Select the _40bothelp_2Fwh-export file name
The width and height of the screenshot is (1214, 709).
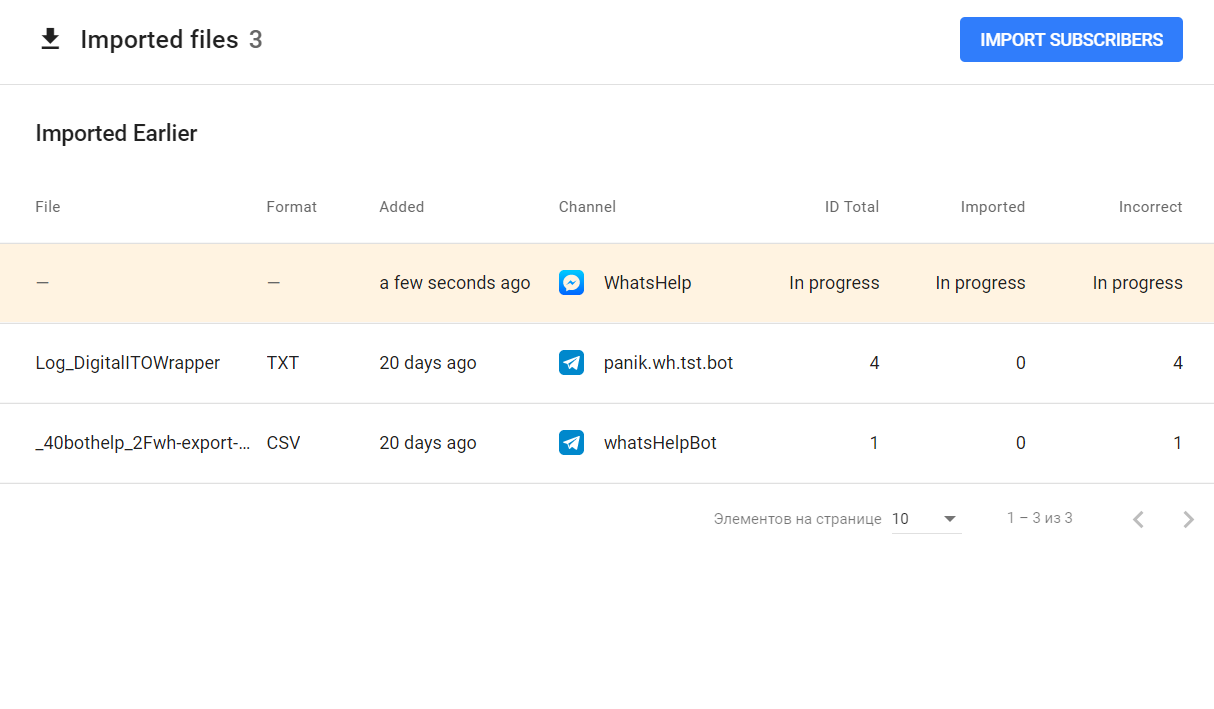(x=143, y=443)
